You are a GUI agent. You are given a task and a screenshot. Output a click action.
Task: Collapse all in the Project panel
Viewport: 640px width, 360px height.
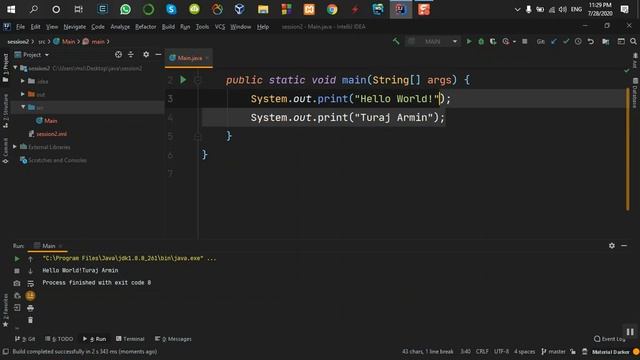click(x=131, y=54)
